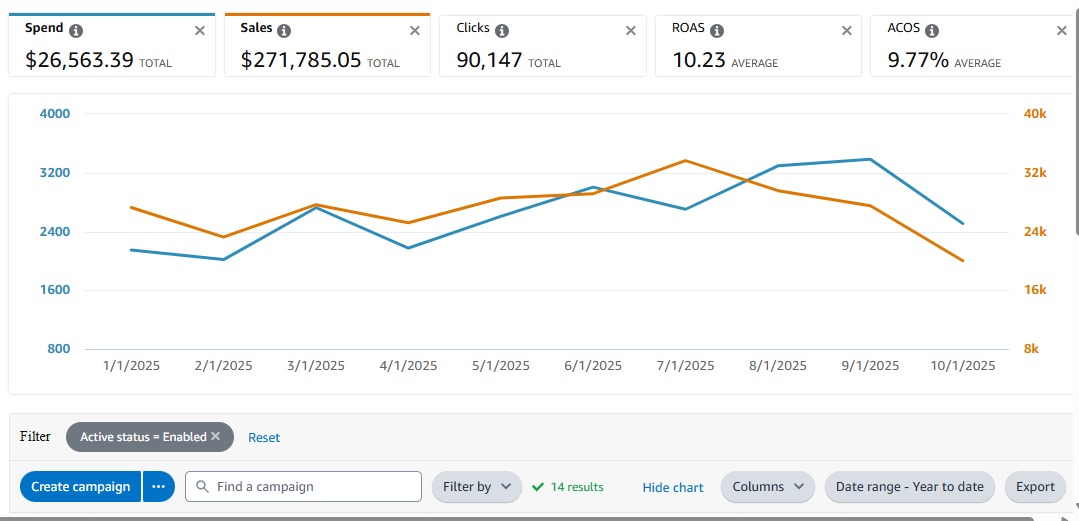Dismiss the Clicks metric card
Screen dimensions: 1079x521
coord(630,31)
